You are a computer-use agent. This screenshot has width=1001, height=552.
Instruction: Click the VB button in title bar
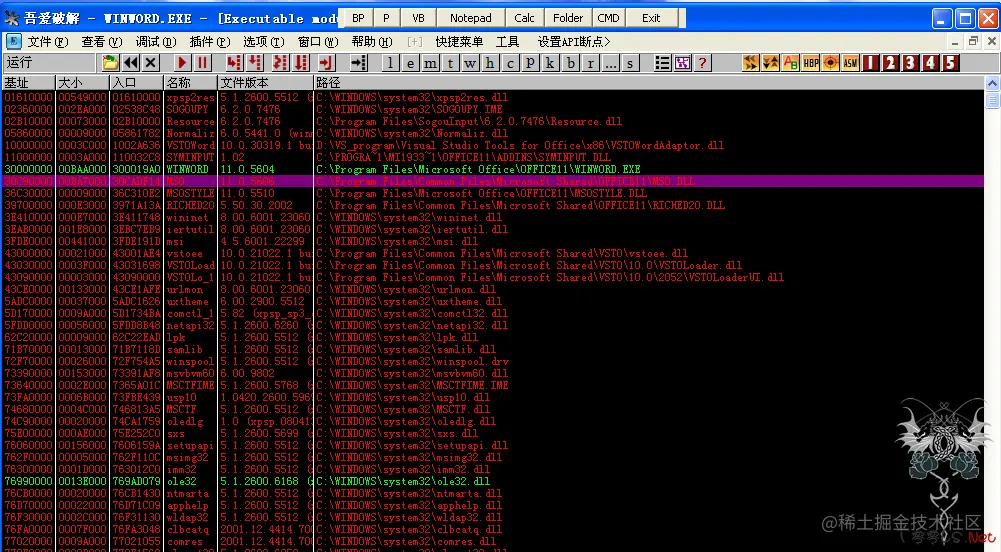[418, 18]
